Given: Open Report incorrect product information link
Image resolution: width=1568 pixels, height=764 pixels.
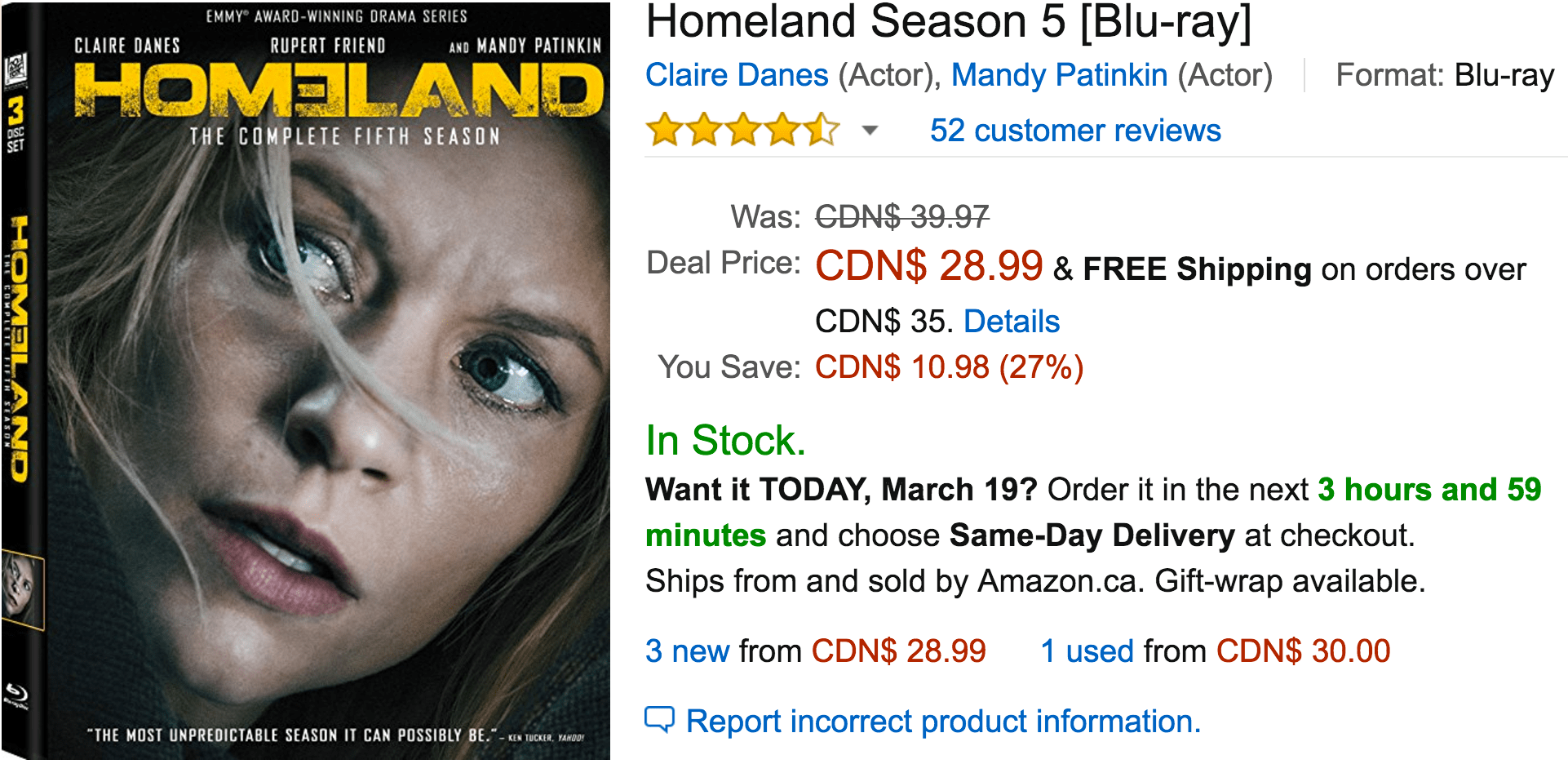Looking at the screenshot, I should (x=943, y=722).
